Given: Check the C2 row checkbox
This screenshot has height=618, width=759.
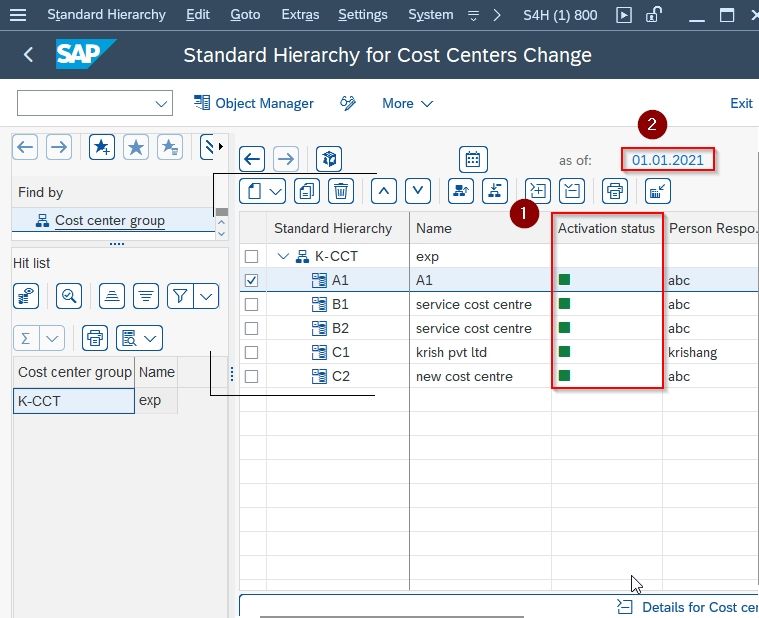Looking at the screenshot, I should [x=251, y=377].
